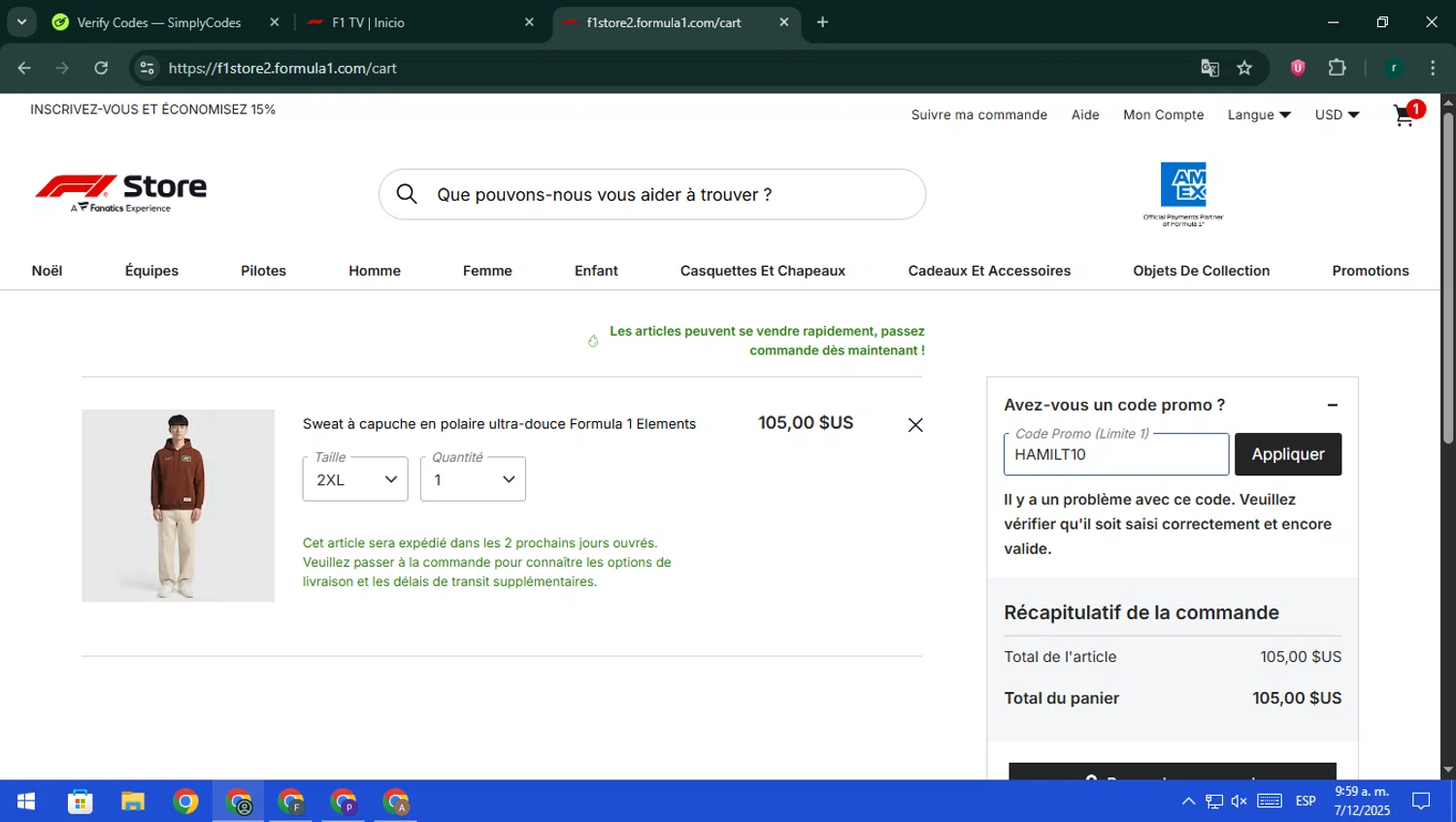Remove the hoodie with the X icon
This screenshot has height=822, width=1456.
915,425
